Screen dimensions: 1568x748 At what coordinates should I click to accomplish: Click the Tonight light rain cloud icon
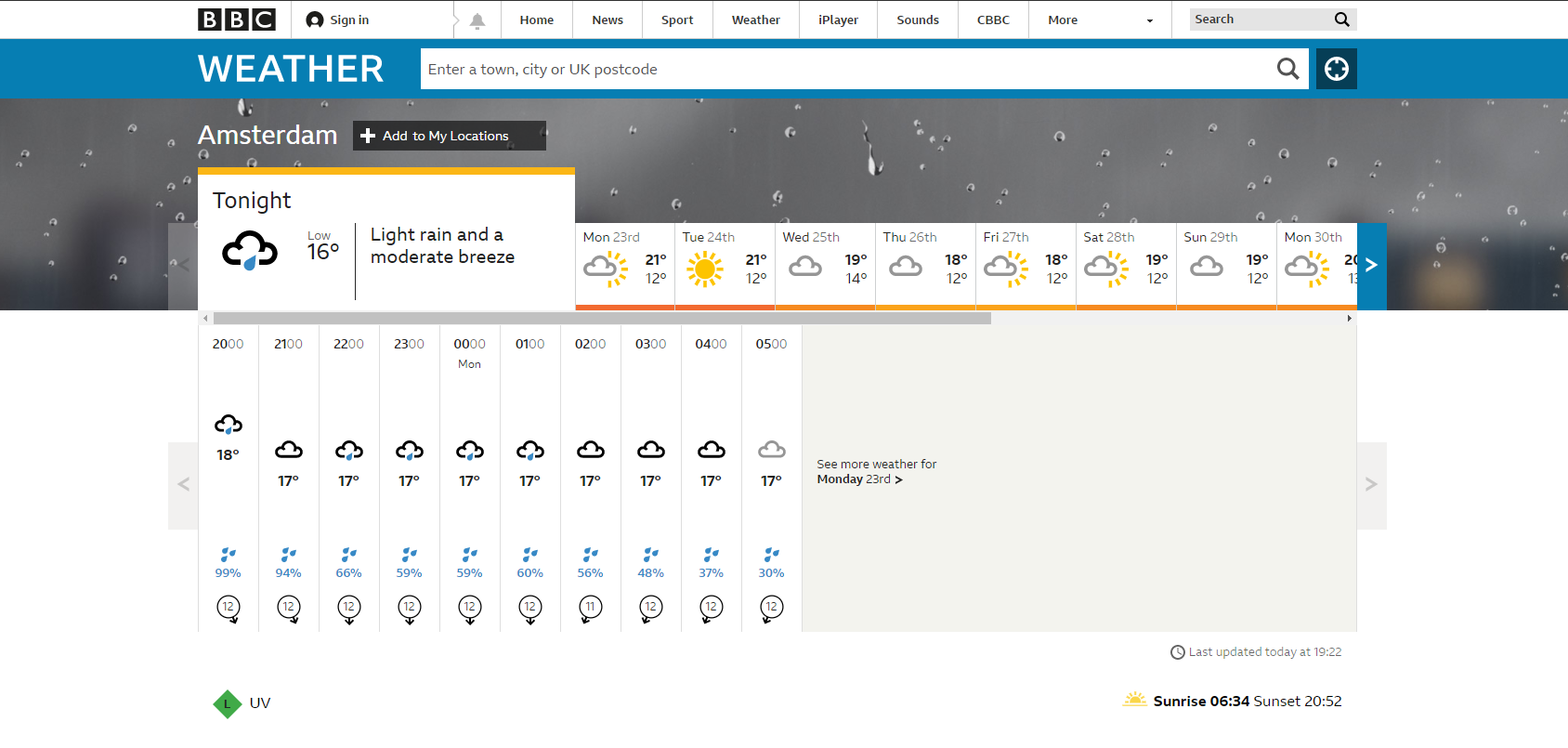(250, 250)
